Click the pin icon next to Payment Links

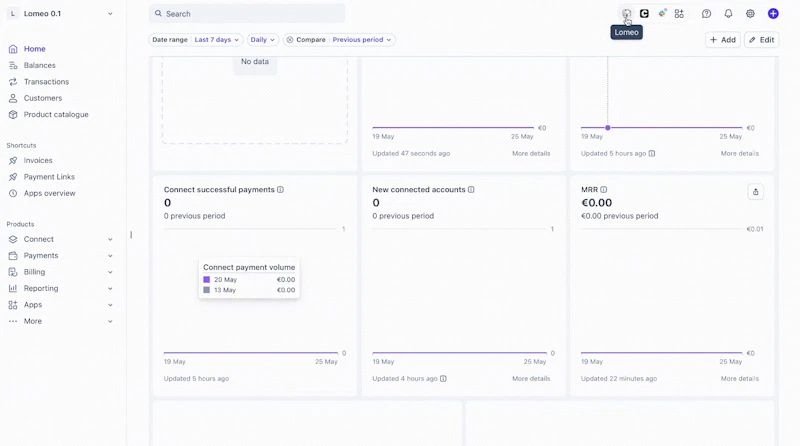pyautogui.click(x=13, y=177)
